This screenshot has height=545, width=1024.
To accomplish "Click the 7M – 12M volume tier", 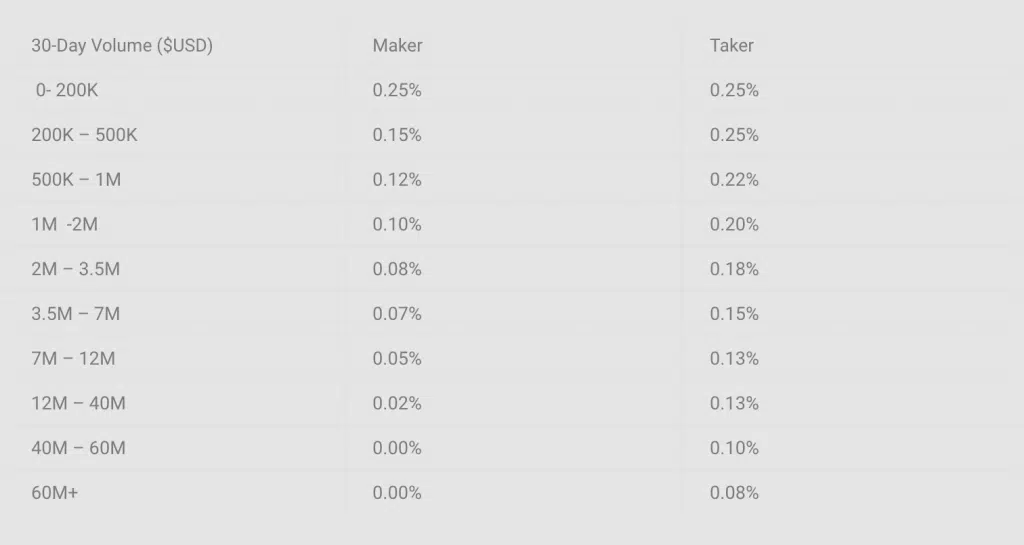I will 73,358.
